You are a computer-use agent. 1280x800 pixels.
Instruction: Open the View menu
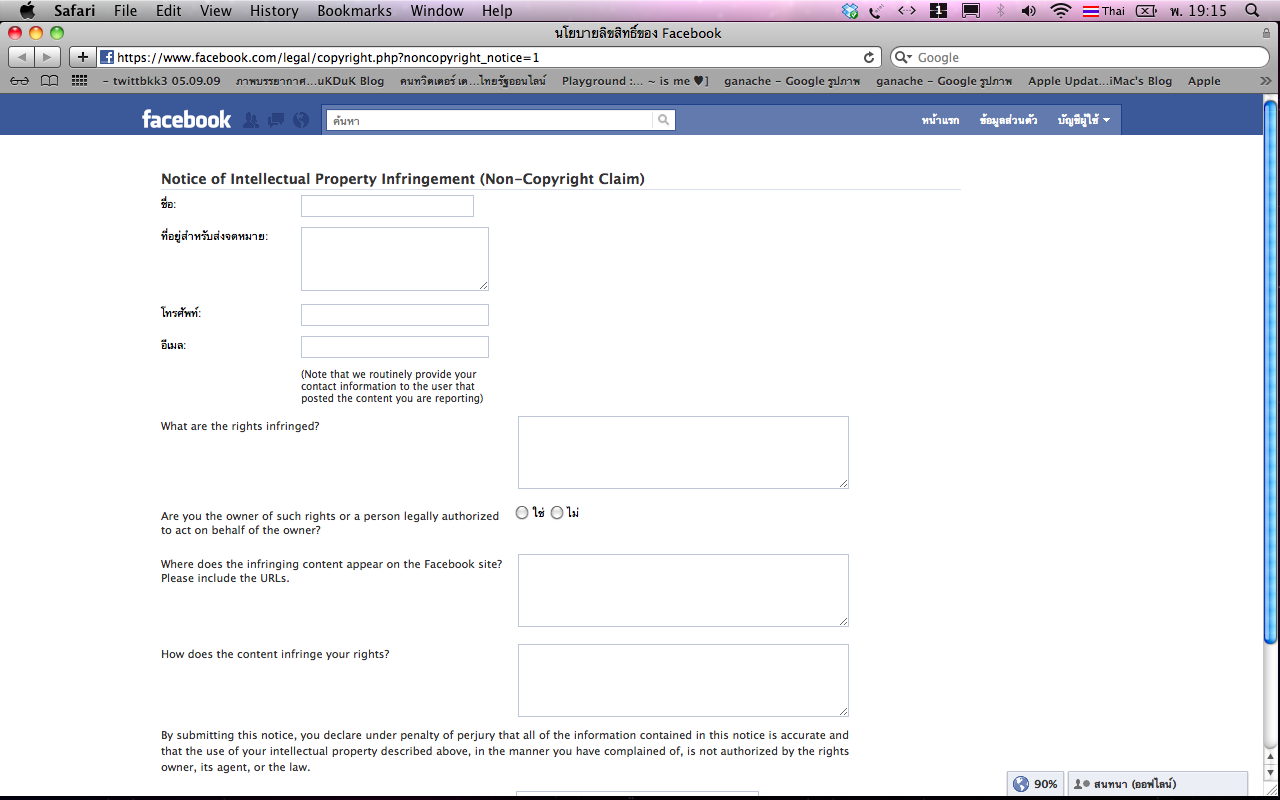[x=215, y=11]
